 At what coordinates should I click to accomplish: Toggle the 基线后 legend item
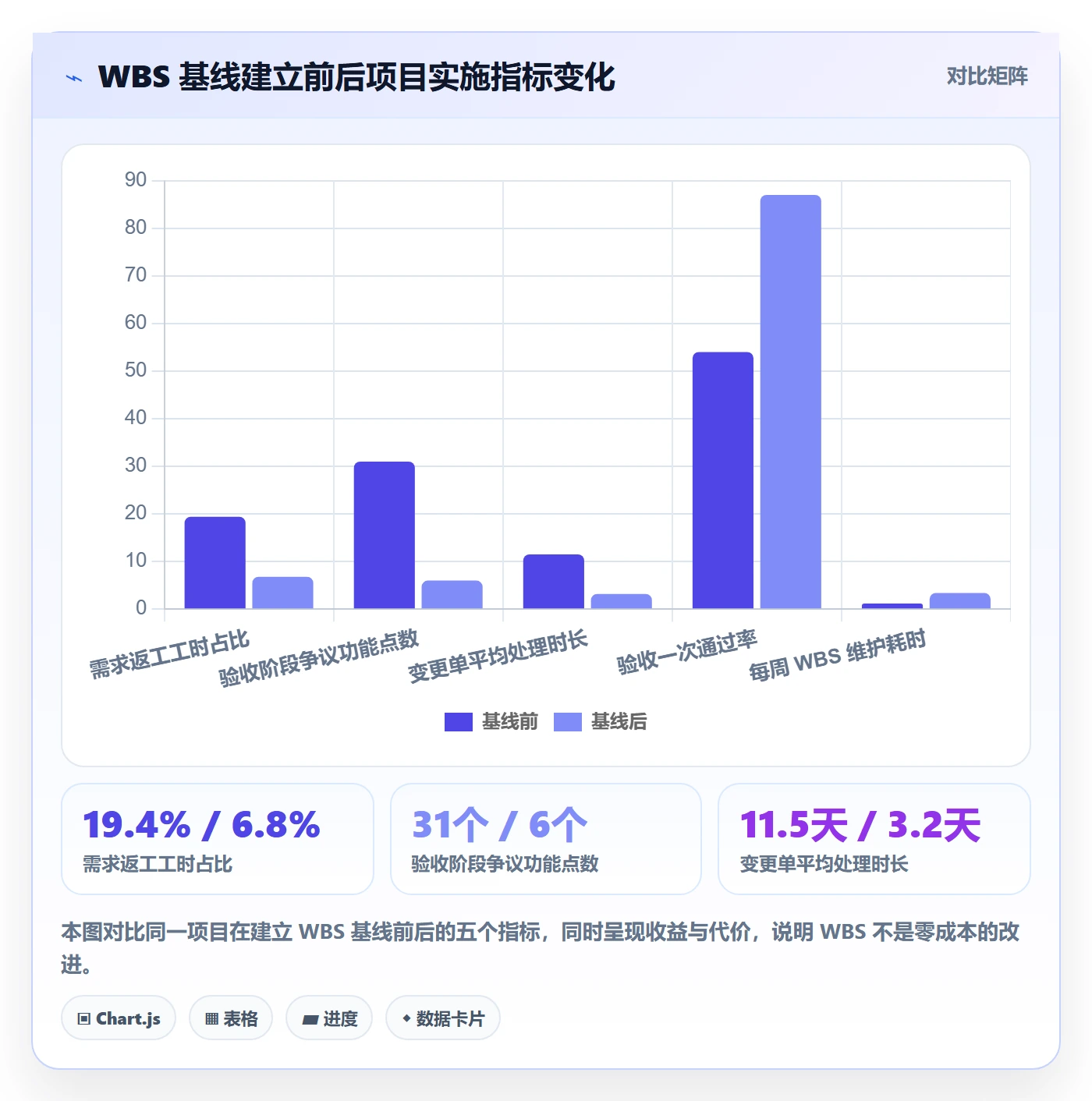click(x=601, y=722)
